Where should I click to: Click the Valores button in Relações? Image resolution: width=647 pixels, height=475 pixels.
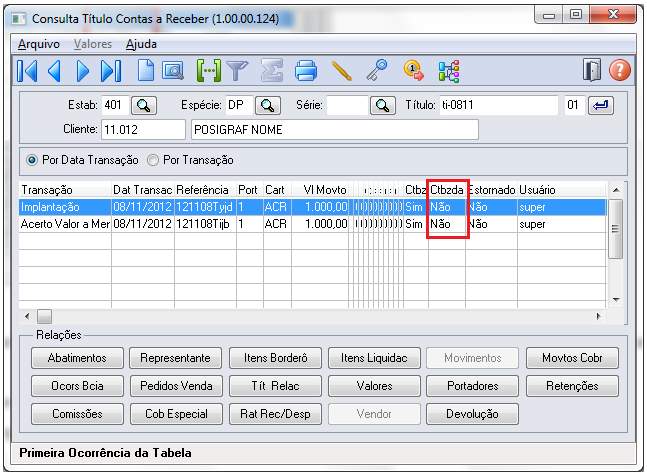coord(374,386)
